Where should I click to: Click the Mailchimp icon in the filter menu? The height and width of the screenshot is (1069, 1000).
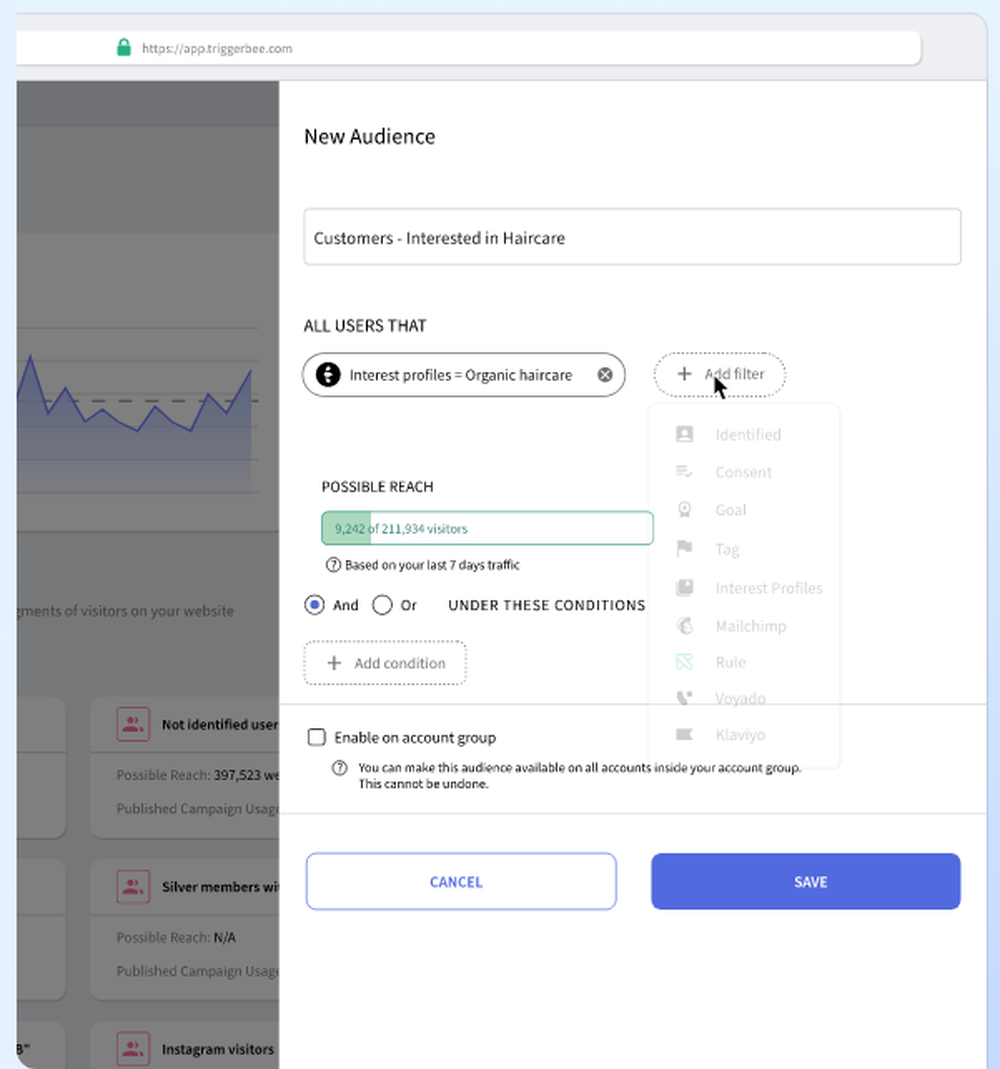tap(684, 625)
